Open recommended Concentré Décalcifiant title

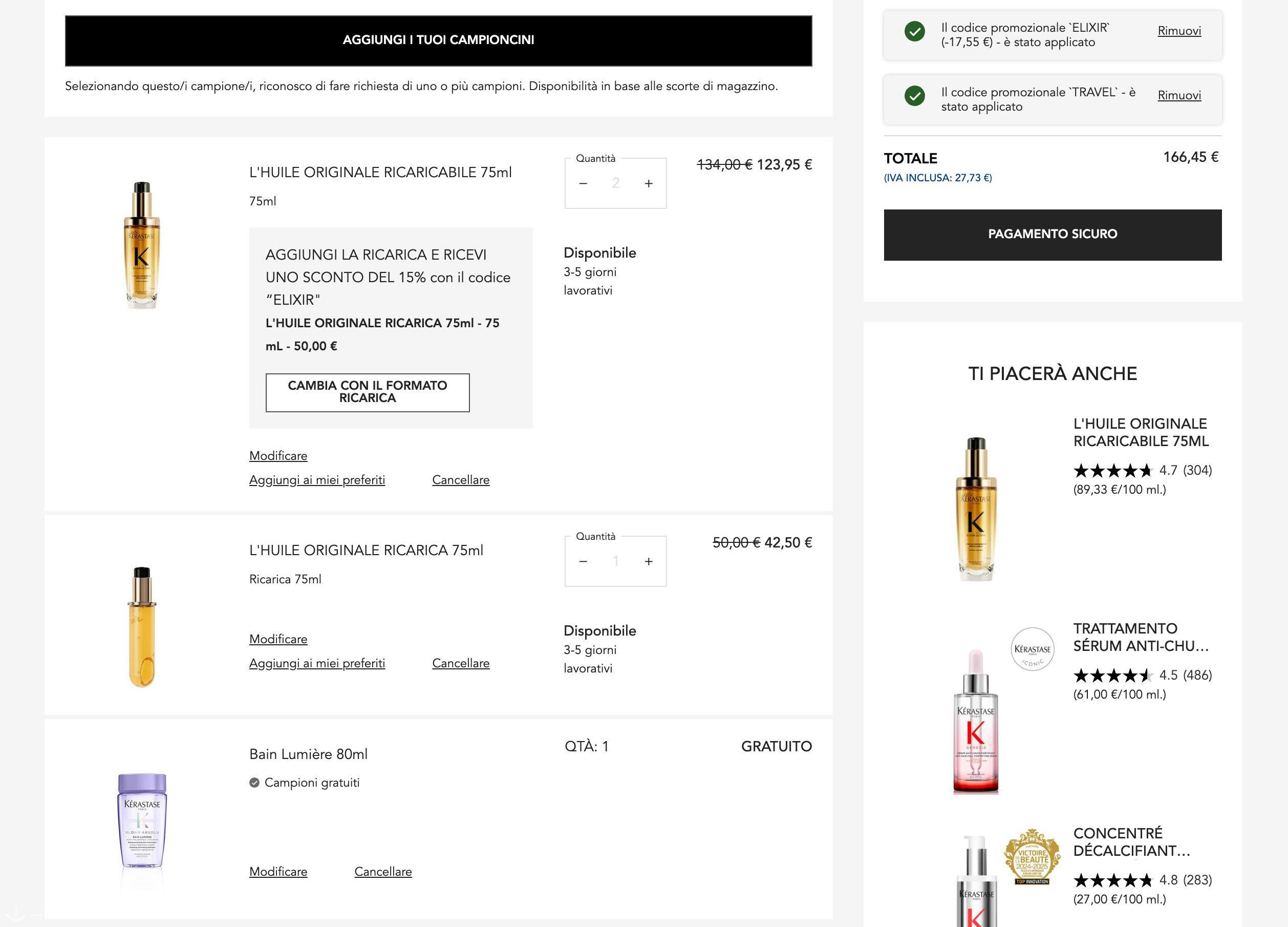tap(1131, 842)
